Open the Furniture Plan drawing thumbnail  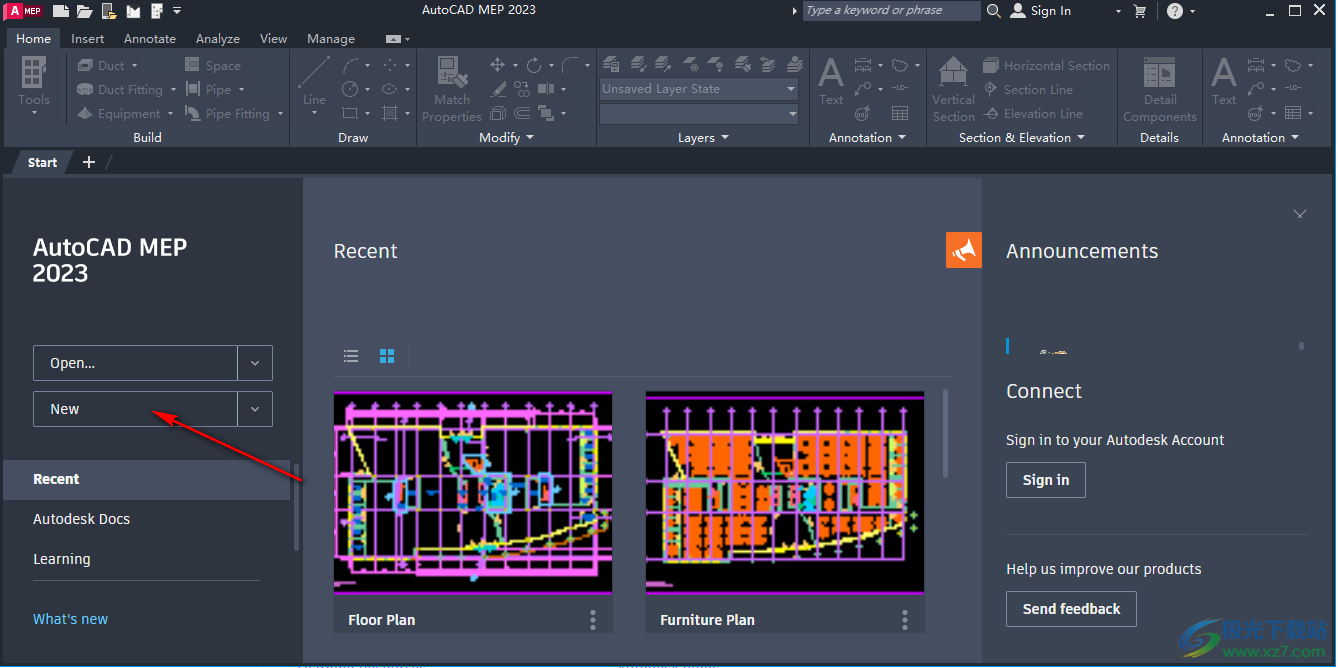click(x=785, y=493)
